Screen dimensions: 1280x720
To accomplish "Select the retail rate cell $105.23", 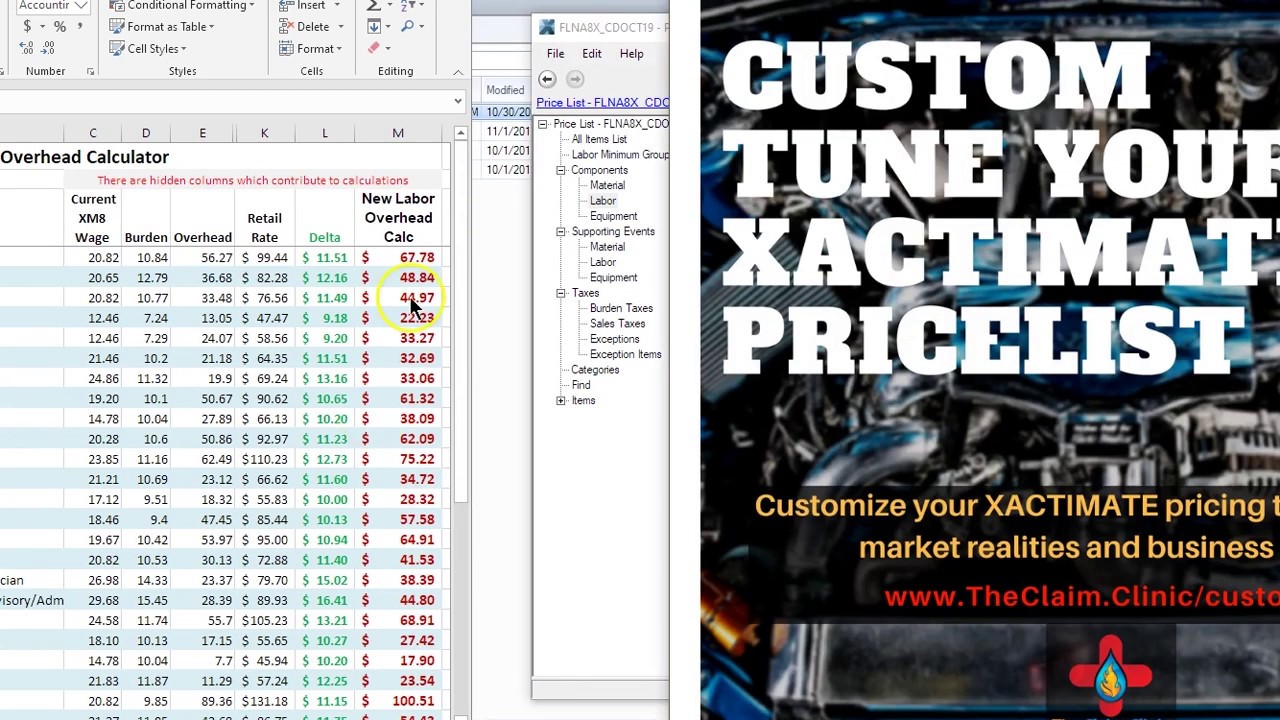I will click(x=264, y=621).
